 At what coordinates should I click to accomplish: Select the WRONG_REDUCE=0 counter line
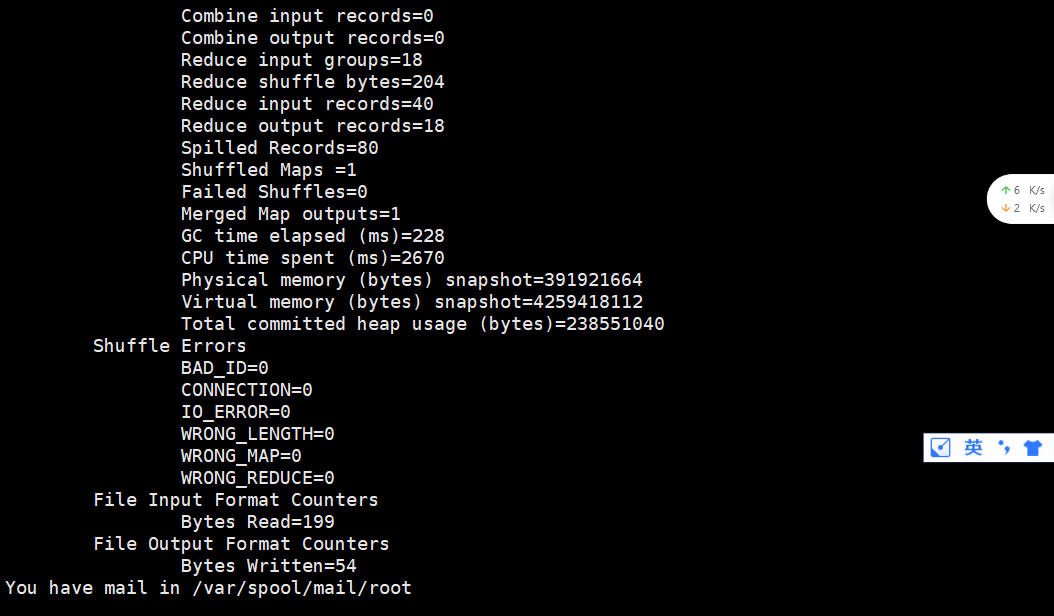257,477
